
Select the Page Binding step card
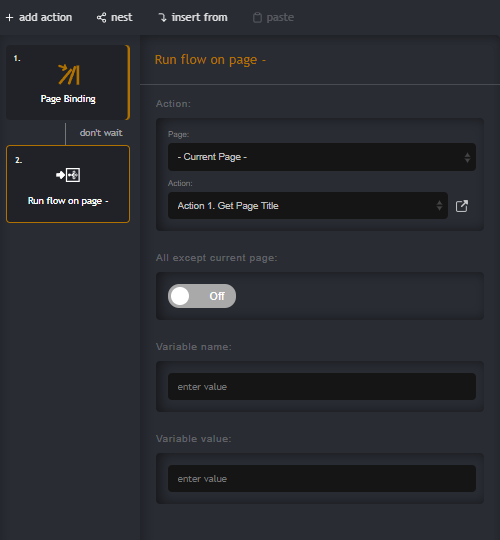[68, 82]
